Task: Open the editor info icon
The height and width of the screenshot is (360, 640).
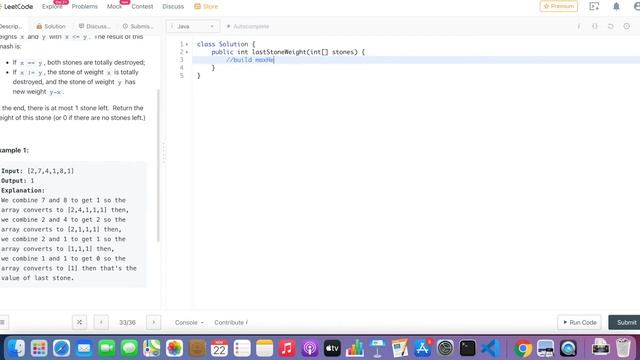Action: (579, 26)
